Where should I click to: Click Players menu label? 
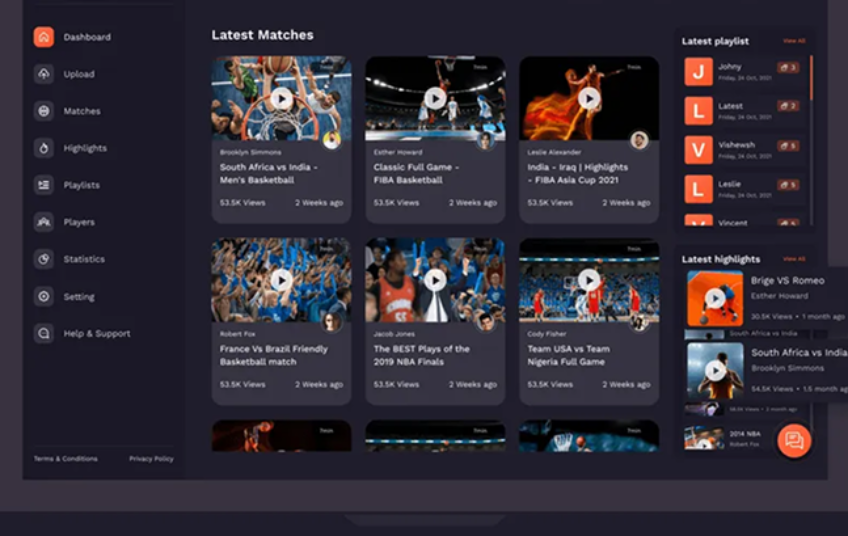[x=79, y=222]
